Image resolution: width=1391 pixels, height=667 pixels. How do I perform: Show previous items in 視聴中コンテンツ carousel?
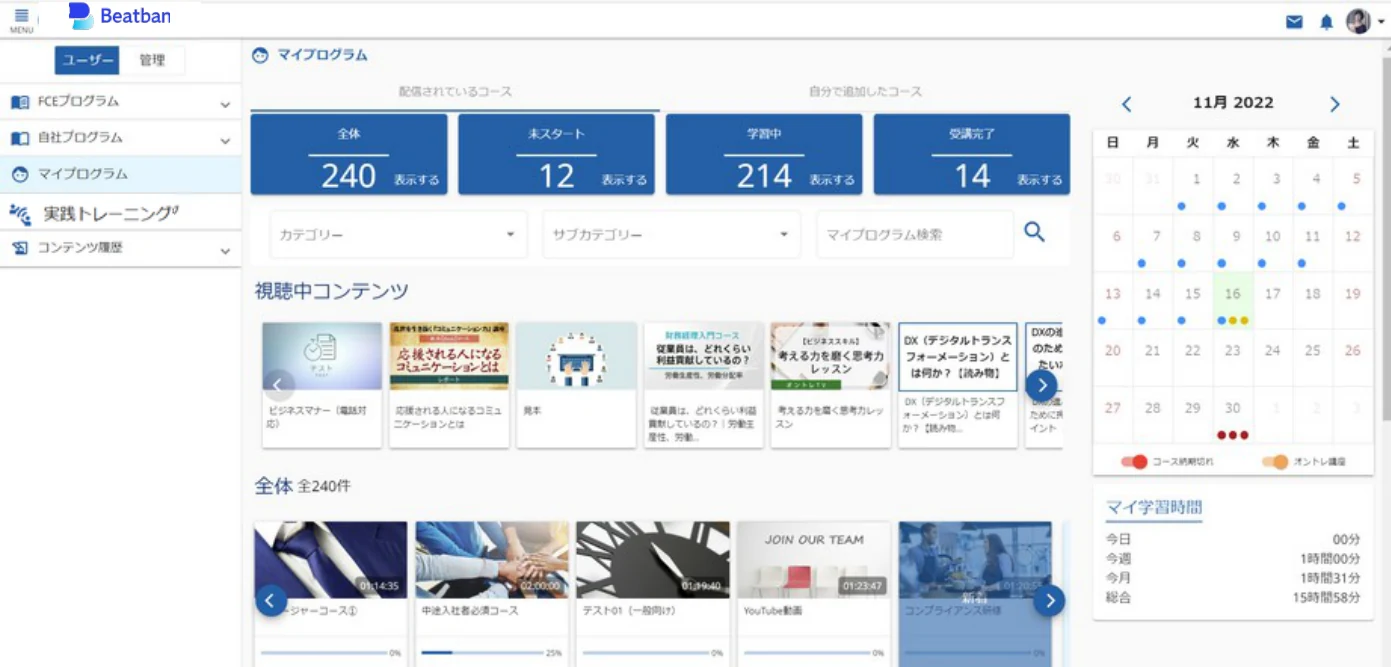click(279, 384)
